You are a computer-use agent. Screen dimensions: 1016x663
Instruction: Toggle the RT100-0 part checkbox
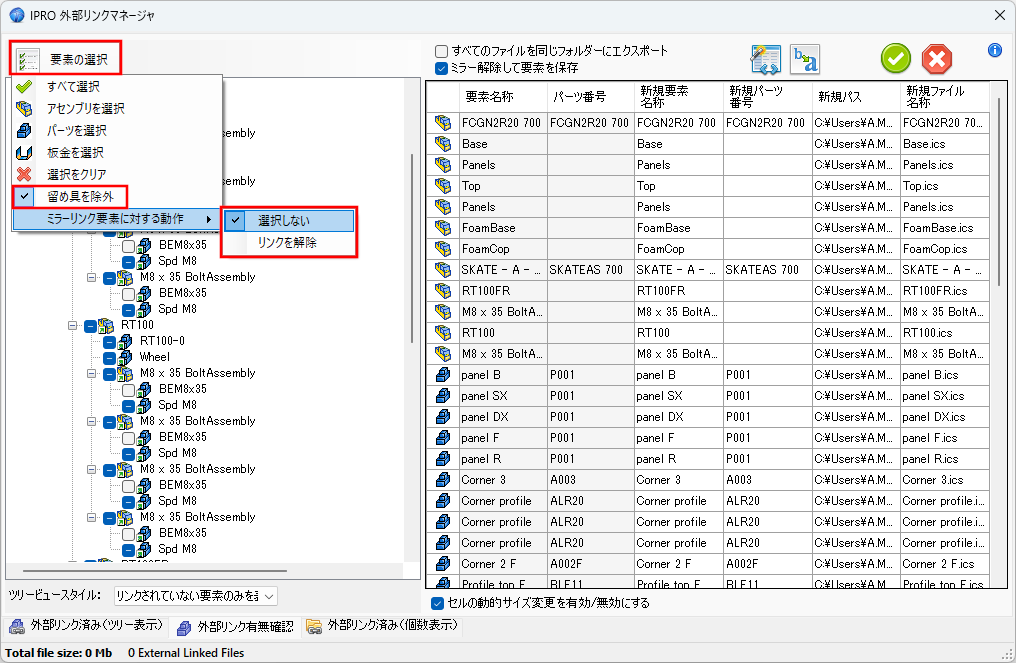(109, 342)
